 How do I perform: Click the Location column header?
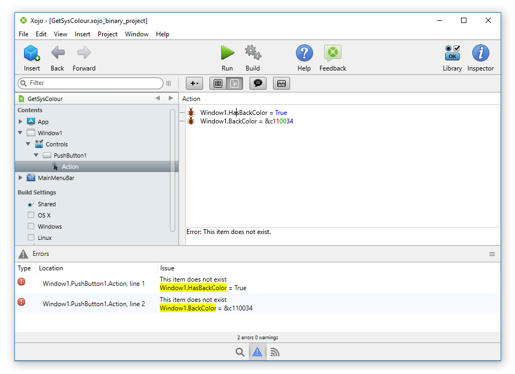[x=51, y=268]
